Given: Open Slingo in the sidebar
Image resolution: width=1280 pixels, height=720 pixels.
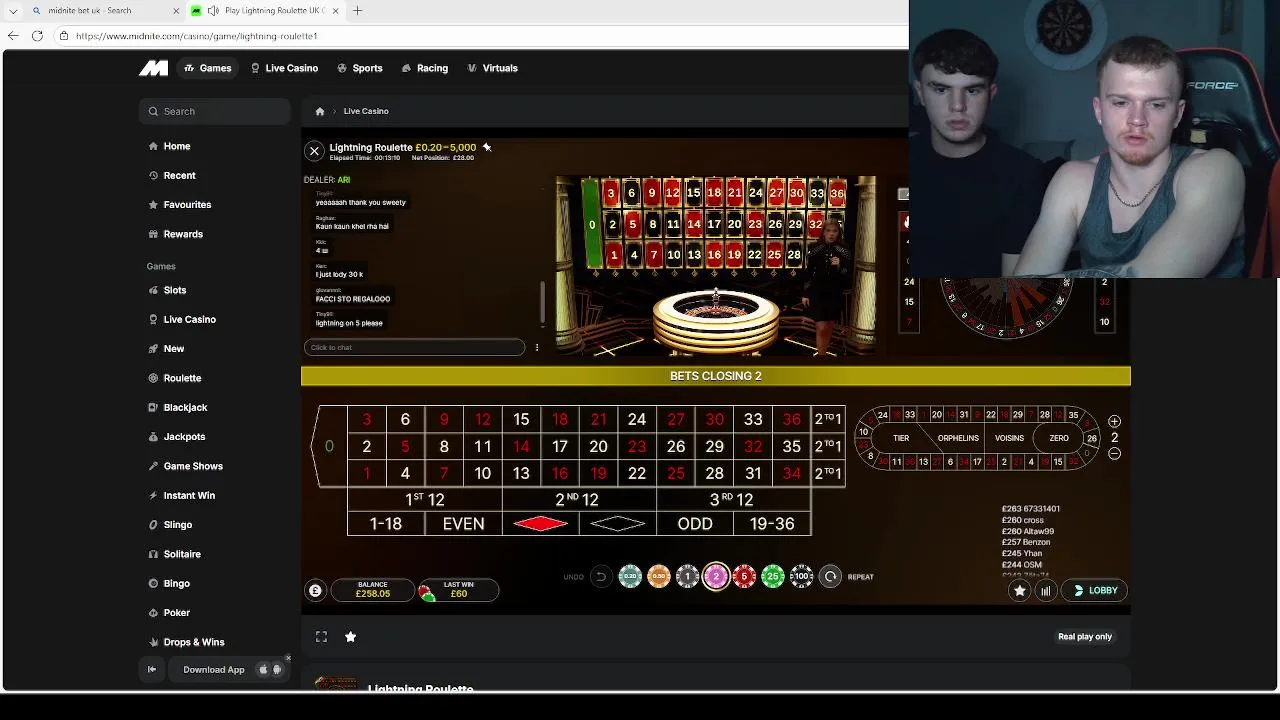Looking at the screenshot, I should click(170, 524).
